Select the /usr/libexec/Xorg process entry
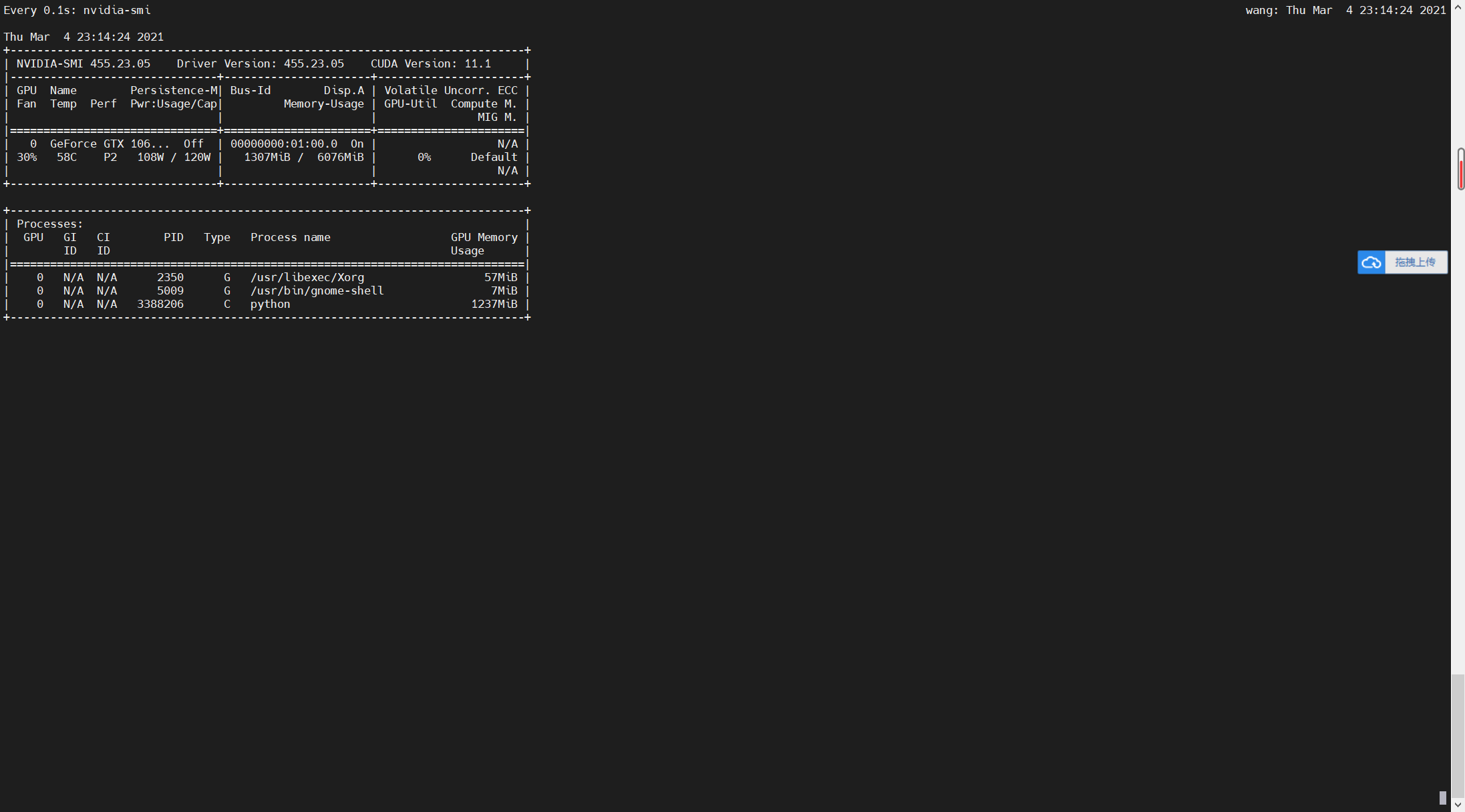The width and height of the screenshot is (1465, 812). pyautogui.click(x=307, y=277)
